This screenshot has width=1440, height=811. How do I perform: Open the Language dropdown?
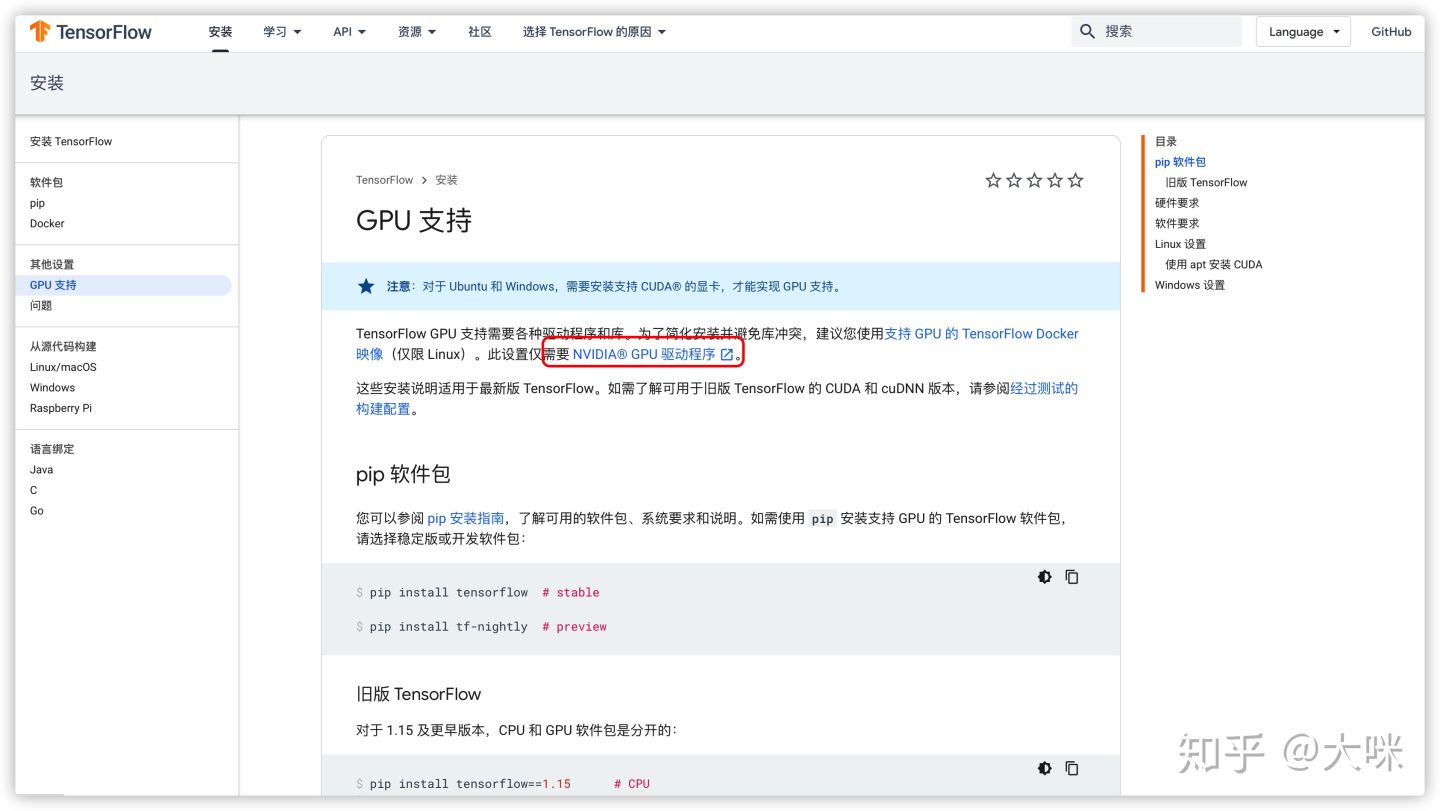(x=1302, y=31)
